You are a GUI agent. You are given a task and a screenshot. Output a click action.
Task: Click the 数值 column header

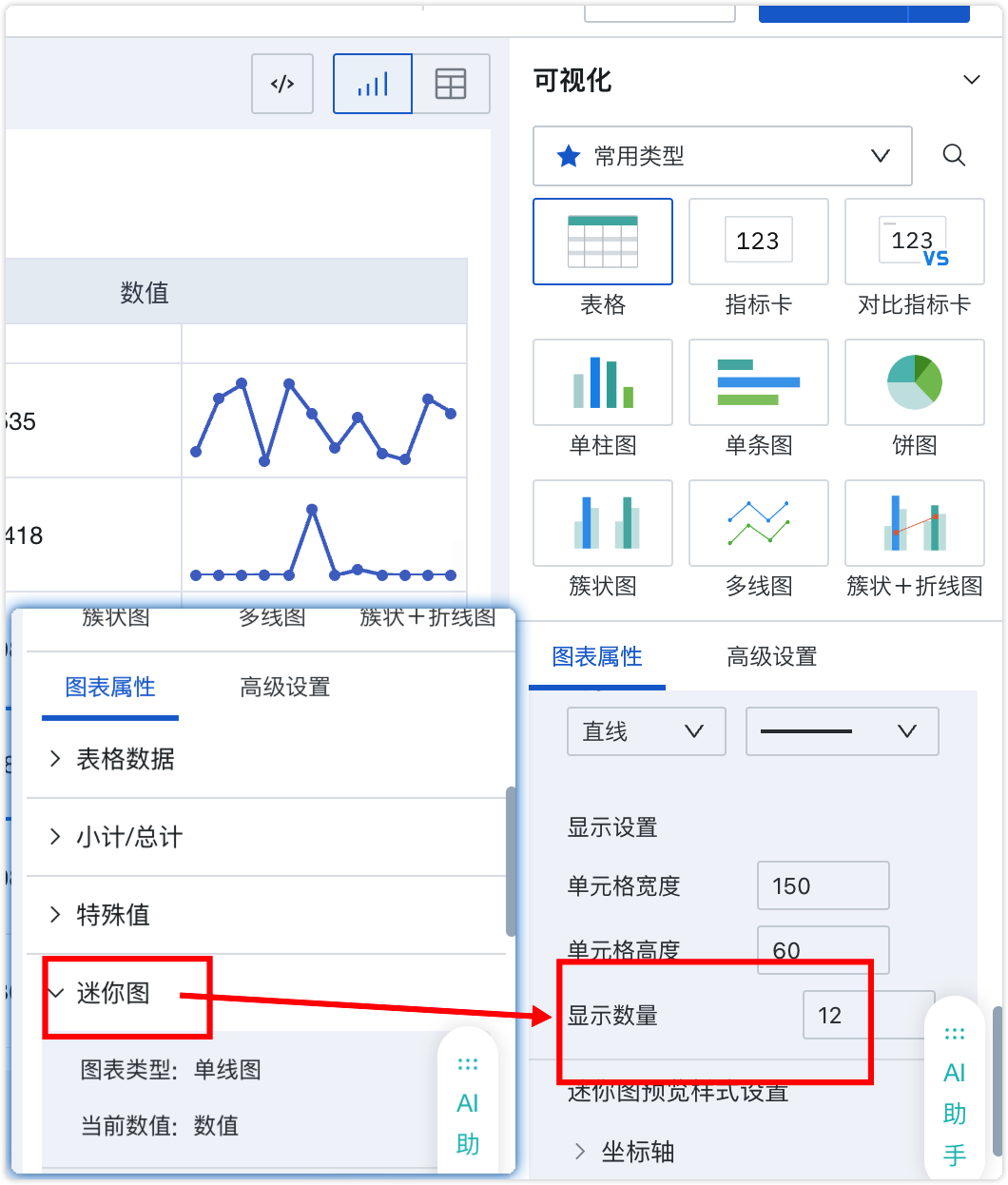click(x=145, y=292)
